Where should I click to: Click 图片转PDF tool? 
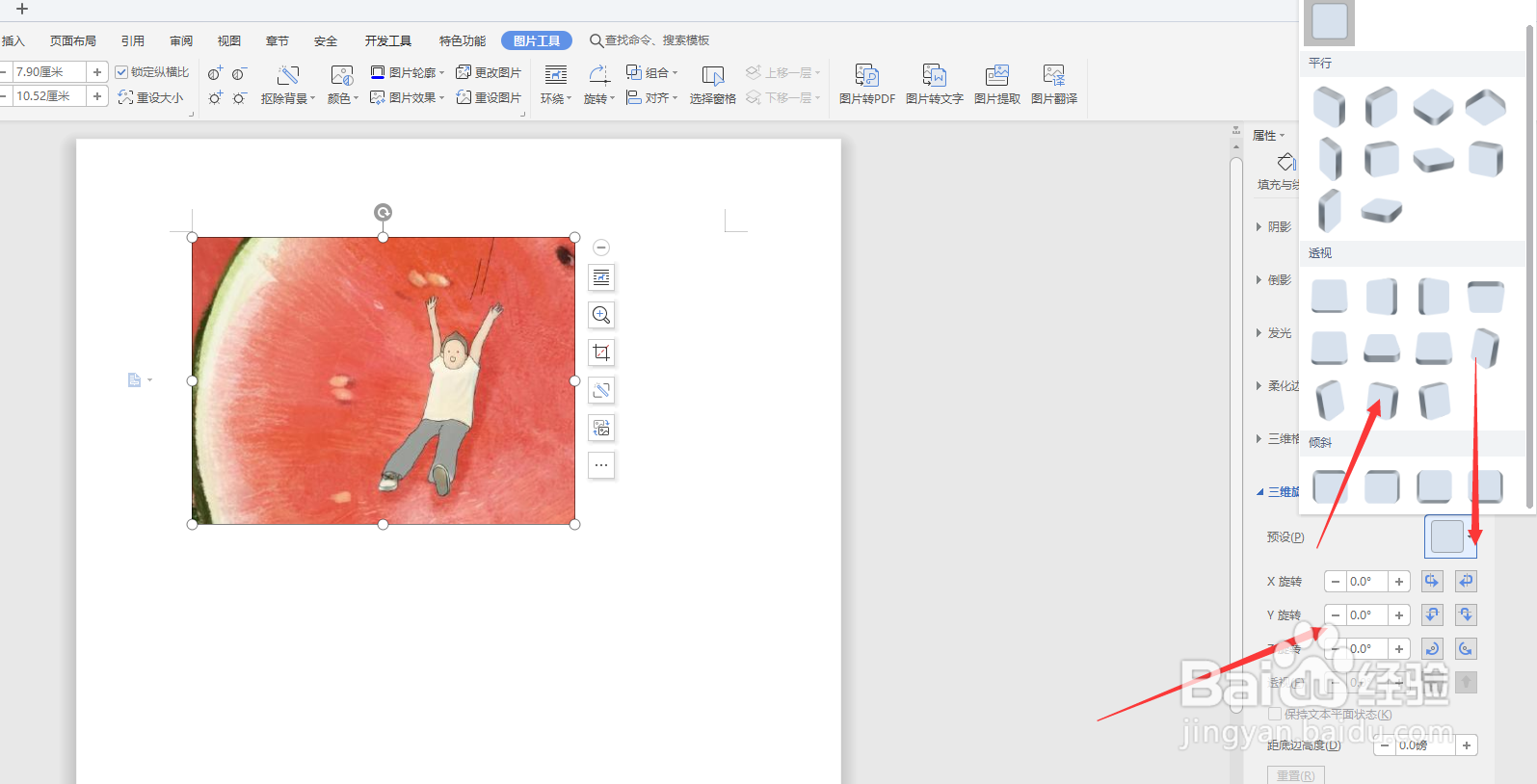(867, 85)
